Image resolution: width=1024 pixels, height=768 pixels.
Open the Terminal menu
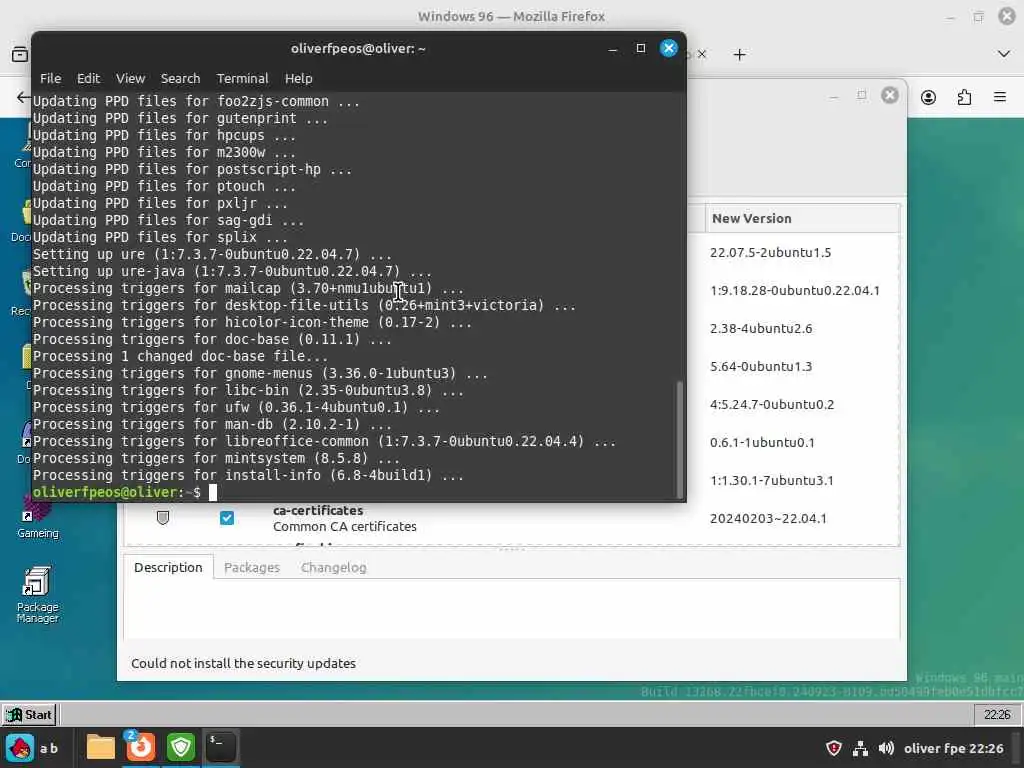point(242,78)
